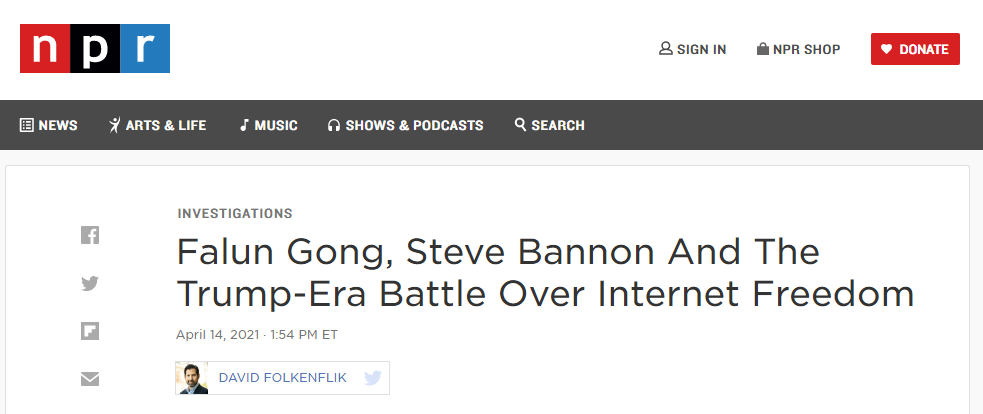Open the Arts & Life menu
The image size is (983, 414).
[157, 125]
